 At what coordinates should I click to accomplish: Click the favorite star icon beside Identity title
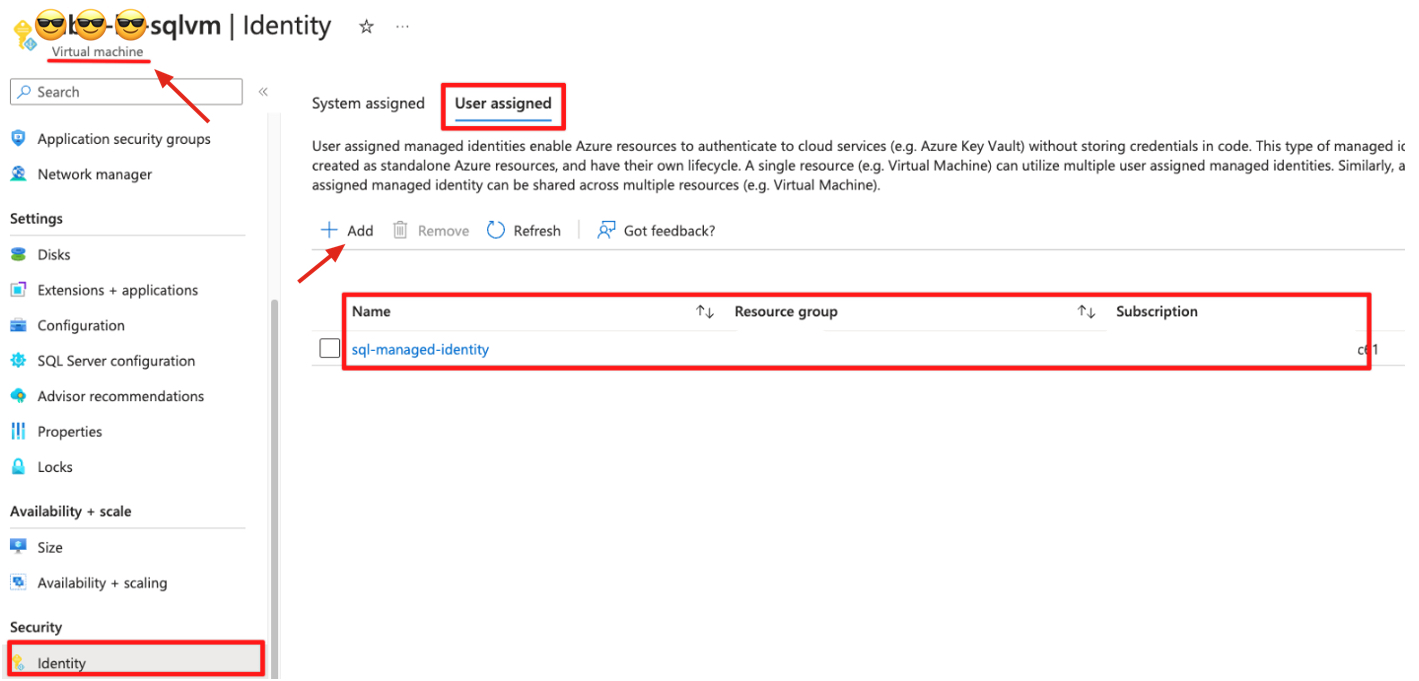tap(366, 27)
